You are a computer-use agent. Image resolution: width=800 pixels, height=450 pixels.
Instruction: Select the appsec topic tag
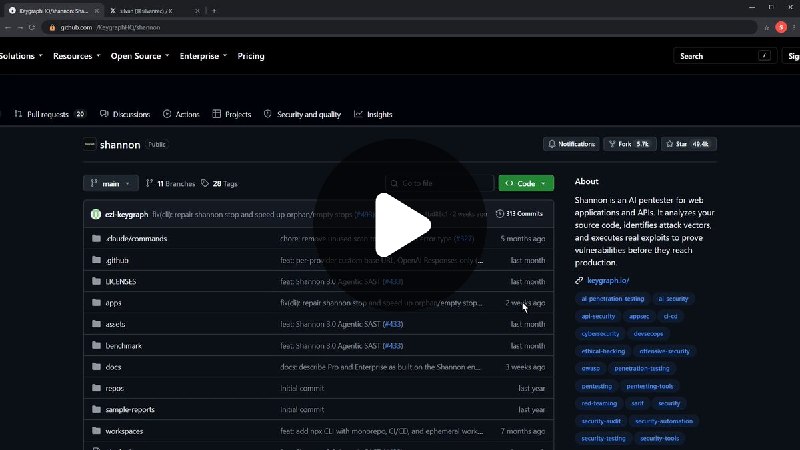coord(639,316)
